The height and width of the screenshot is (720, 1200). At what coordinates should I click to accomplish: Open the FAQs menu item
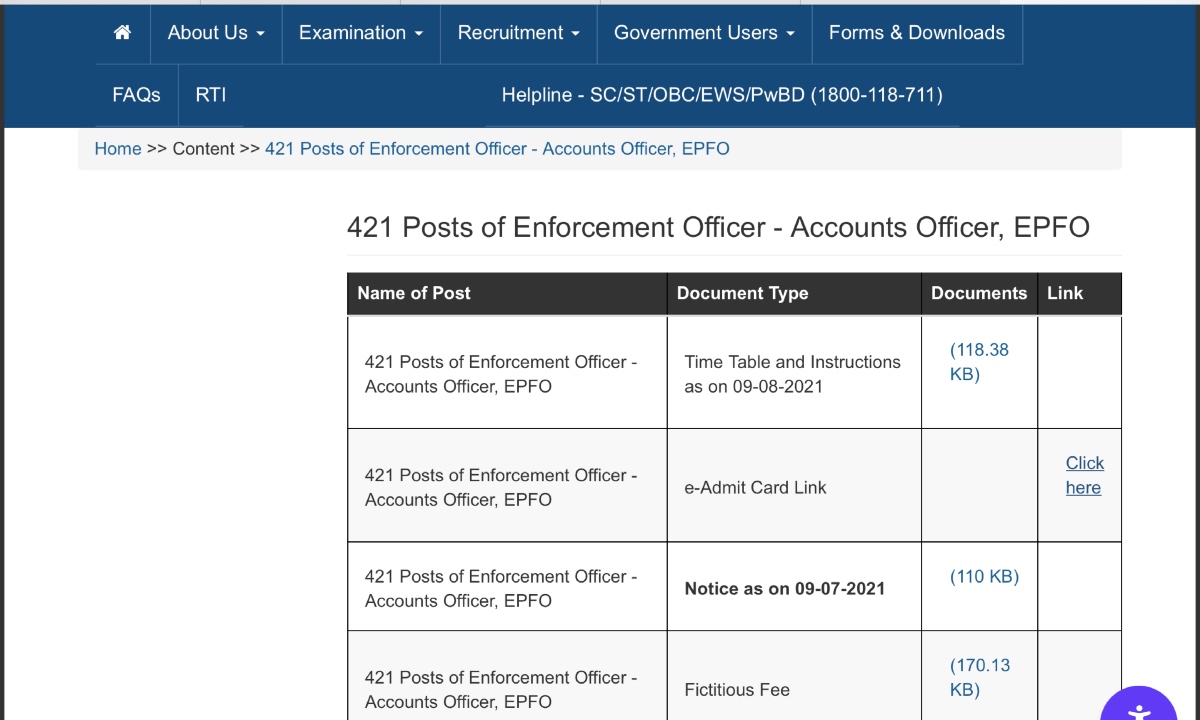(136, 95)
